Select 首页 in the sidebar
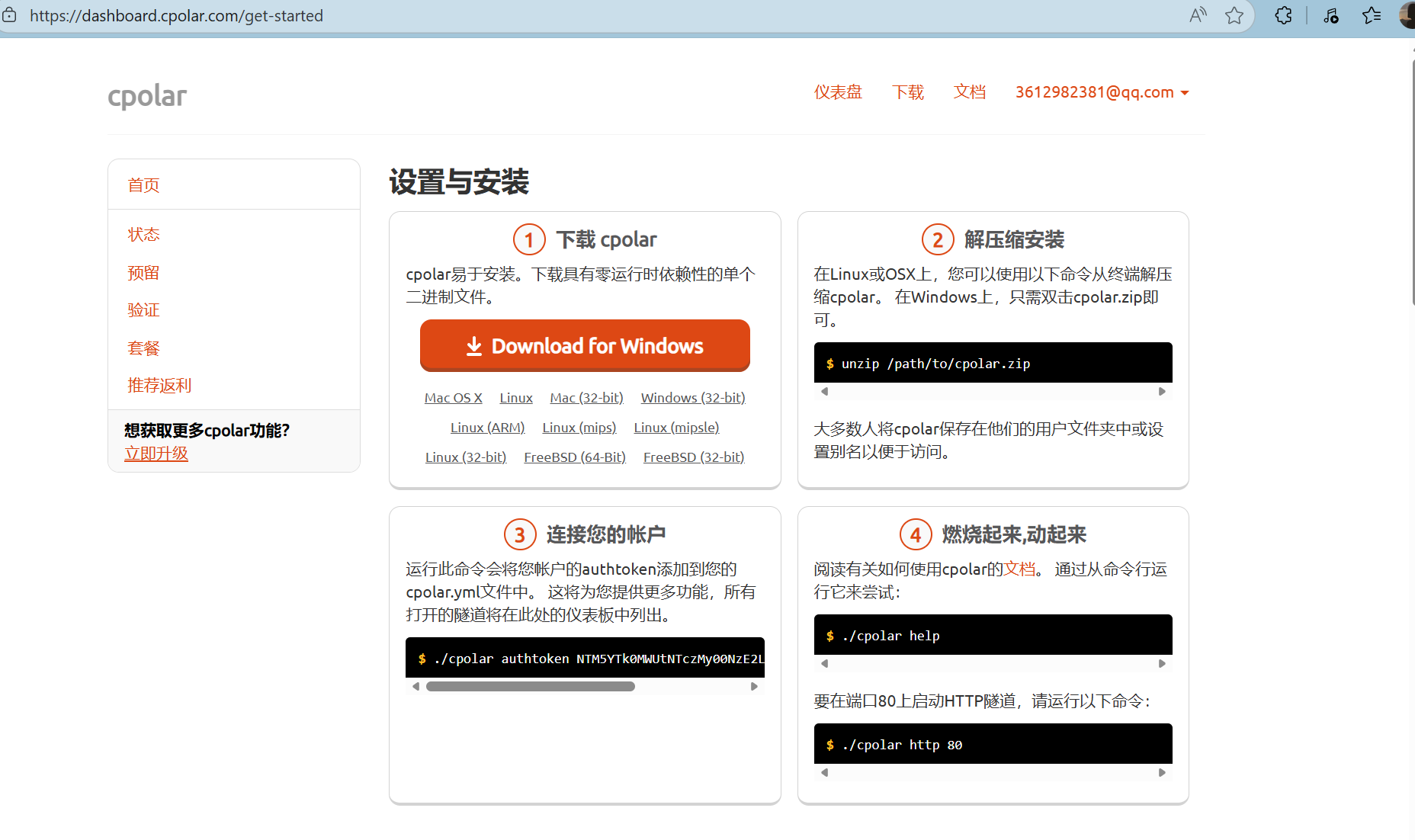1415x840 pixels. [x=143, y=185]
